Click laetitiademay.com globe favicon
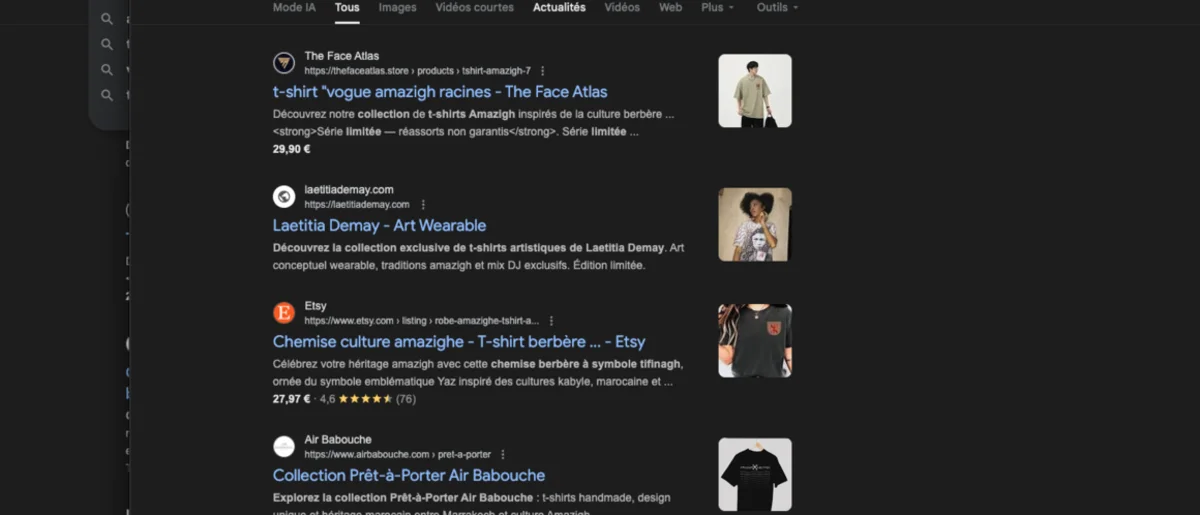This screenshot has width=1200, height=515. pos(284,197)
